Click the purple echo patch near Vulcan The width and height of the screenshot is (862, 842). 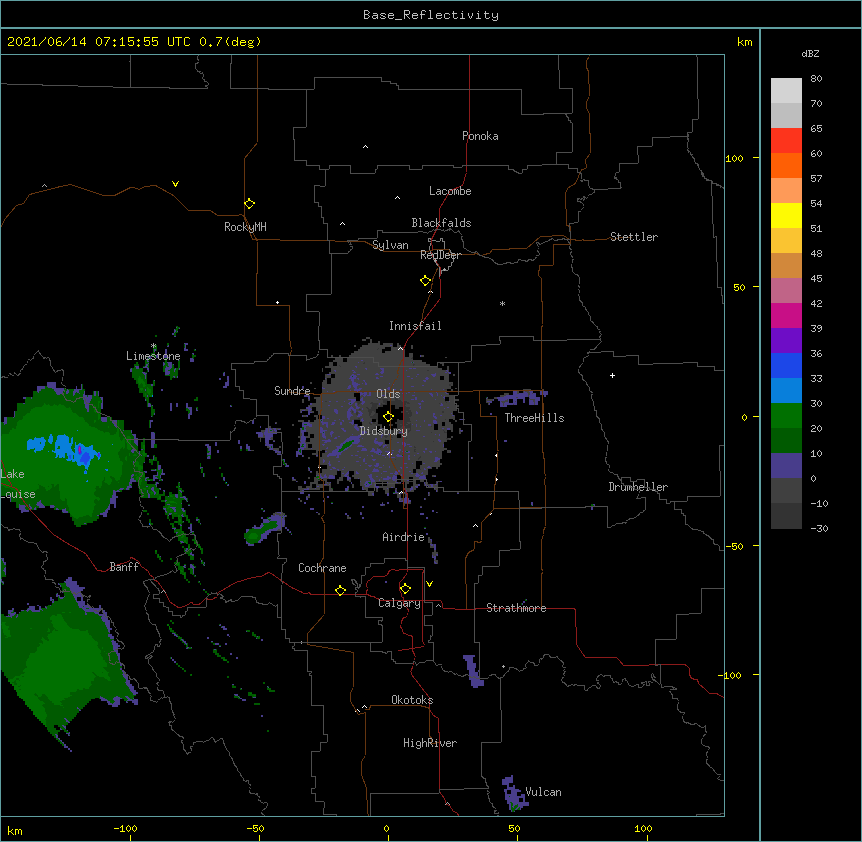point(513,793)
